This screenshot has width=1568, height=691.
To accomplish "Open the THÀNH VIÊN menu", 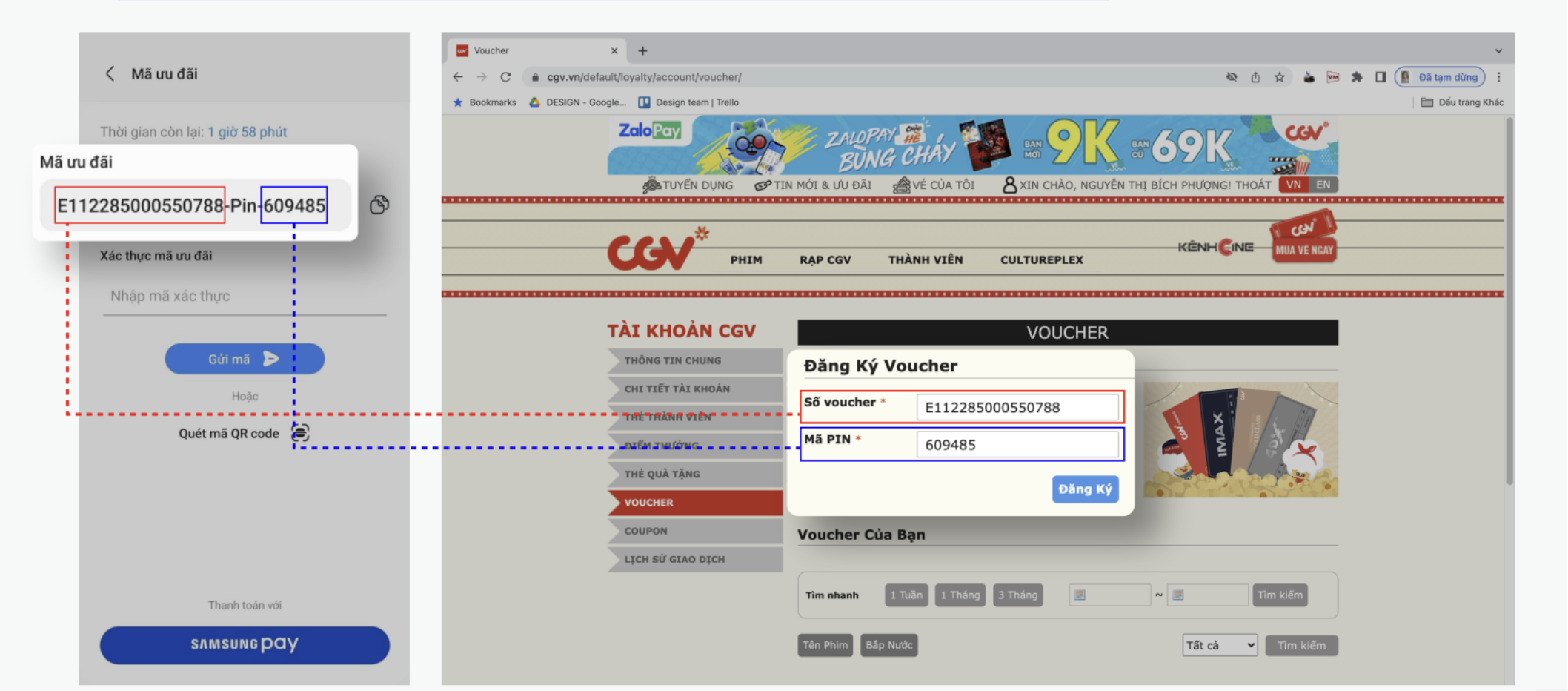I will pos(926,259).
